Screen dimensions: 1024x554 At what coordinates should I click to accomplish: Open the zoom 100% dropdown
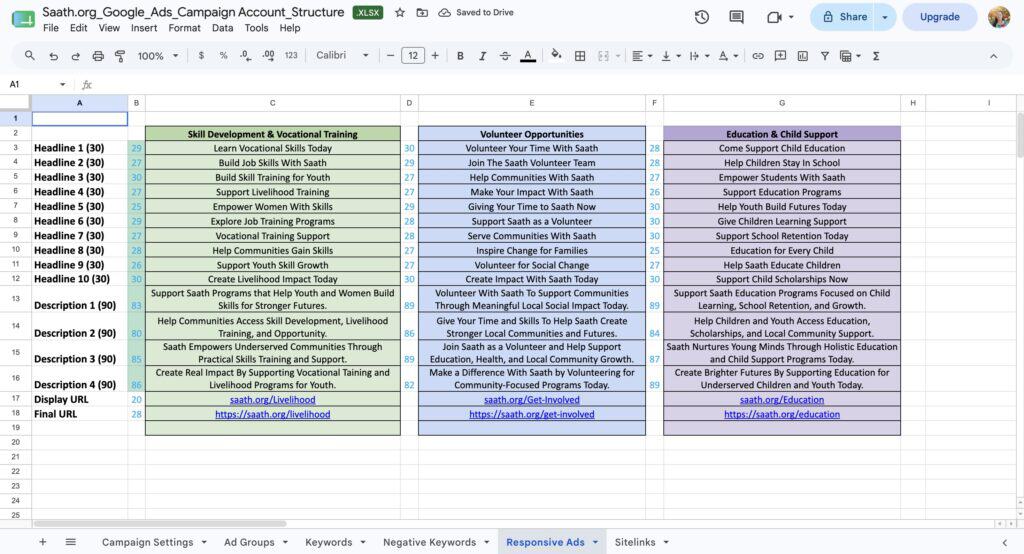[x=157, y=56]
